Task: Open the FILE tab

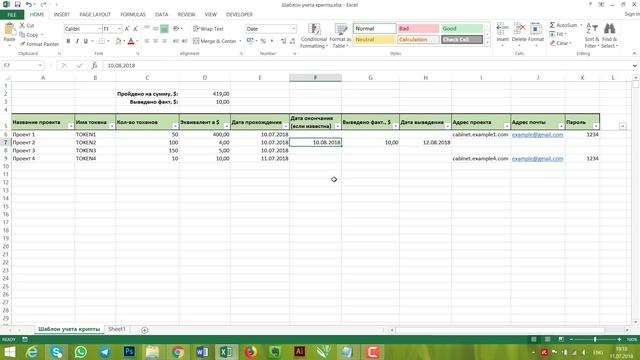Action: [12, 15]
